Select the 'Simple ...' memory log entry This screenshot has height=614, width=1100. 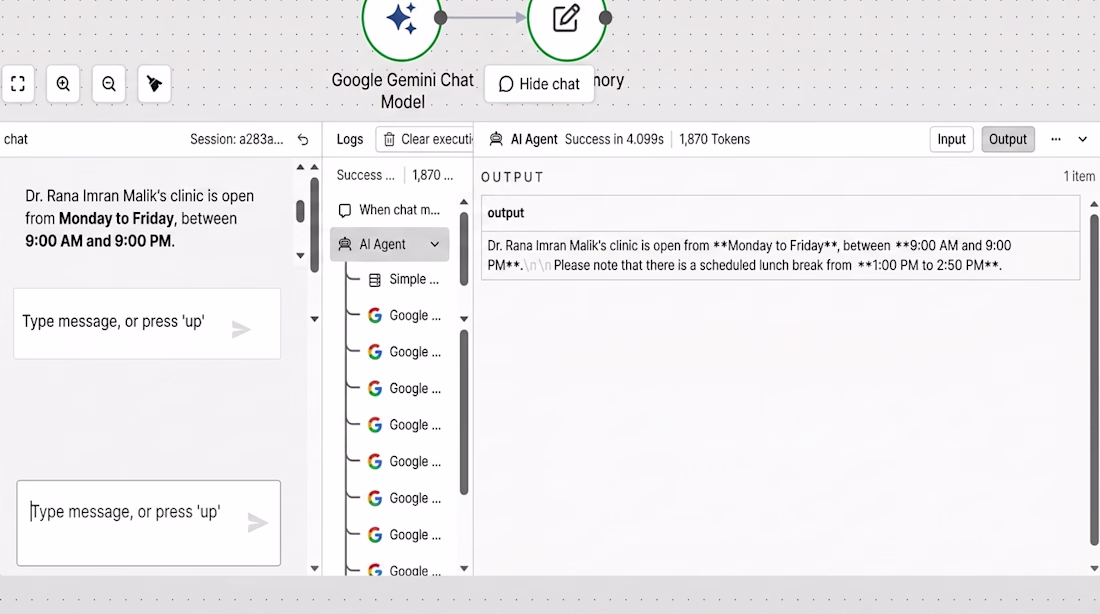(x=404, y=279)
